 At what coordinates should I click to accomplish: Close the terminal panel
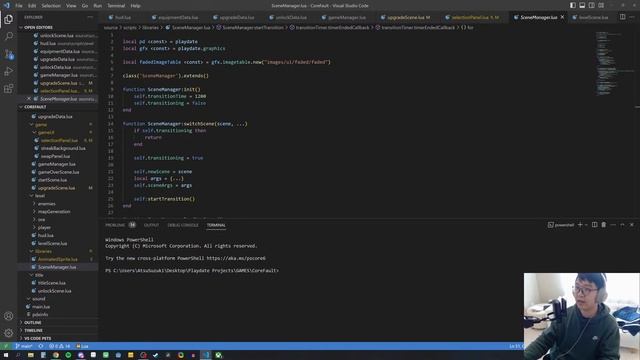(x=632, y=225)
